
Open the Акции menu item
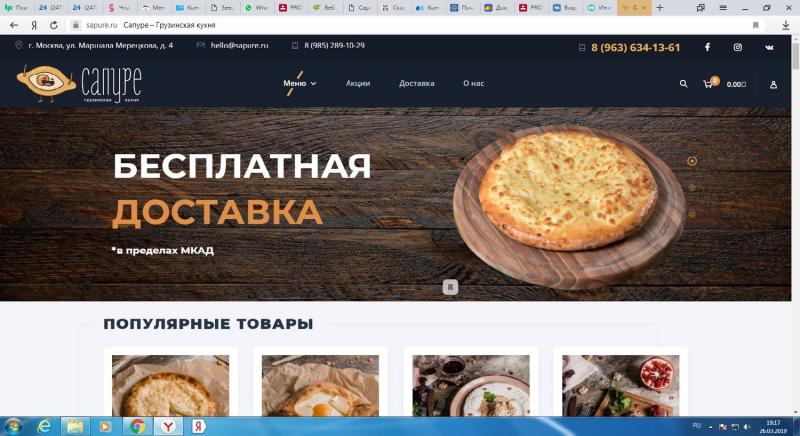pos(358,83)
